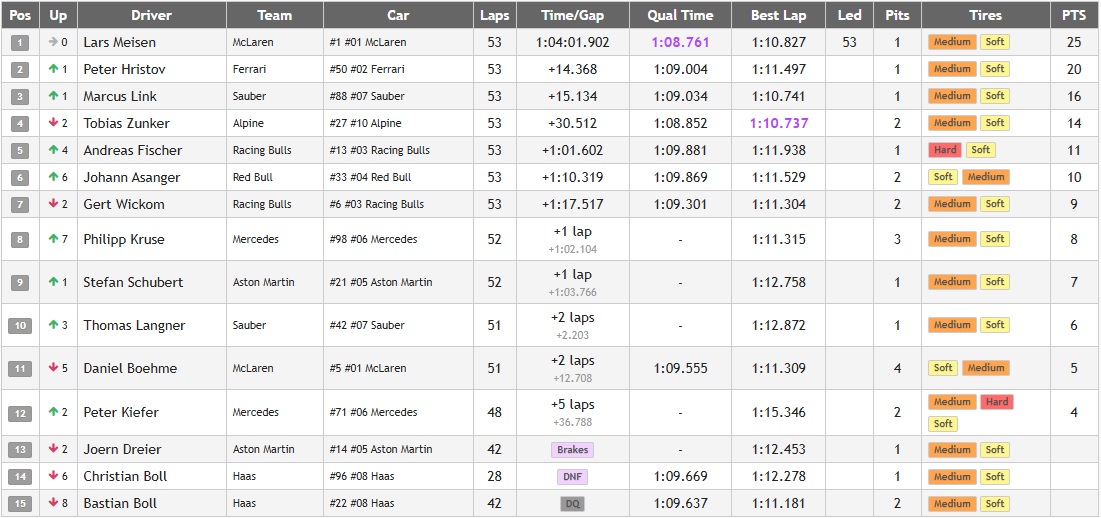Click the Medium tire tag in Johann Asanger's row
The image size is (1101, 518).
point(986,177)
